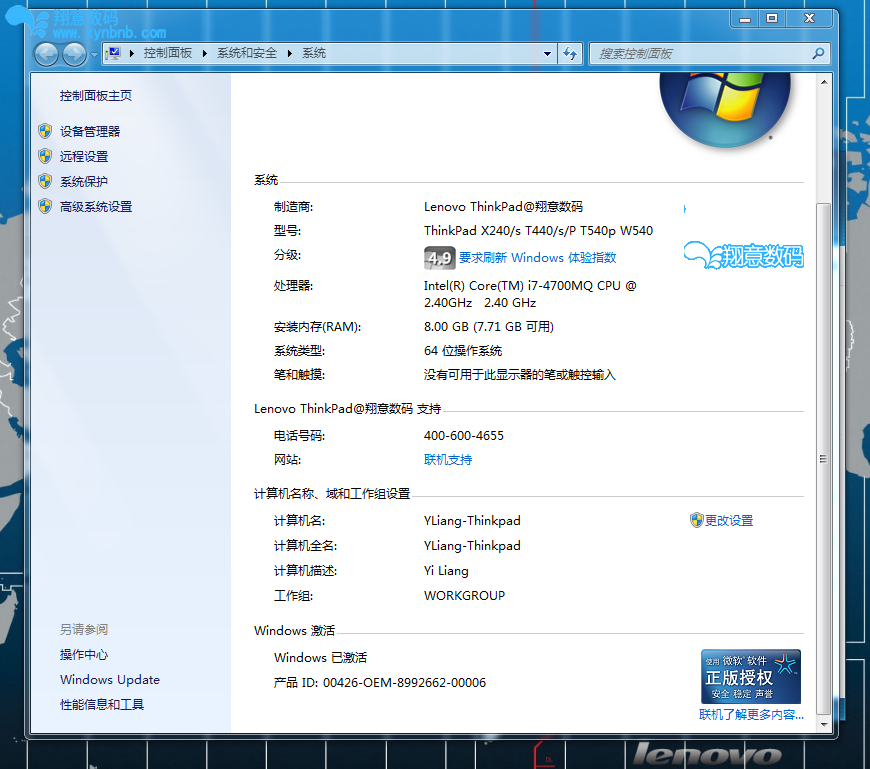Image resolution: width=870 pixels, height=769 pixels.
Task: Click the shield icon beside 远程设置
Action: [x=45, y=156]
